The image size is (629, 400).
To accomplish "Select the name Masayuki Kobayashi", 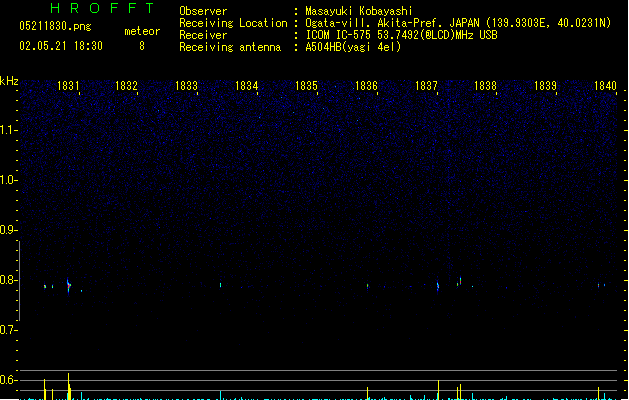I will pos(359,11).
